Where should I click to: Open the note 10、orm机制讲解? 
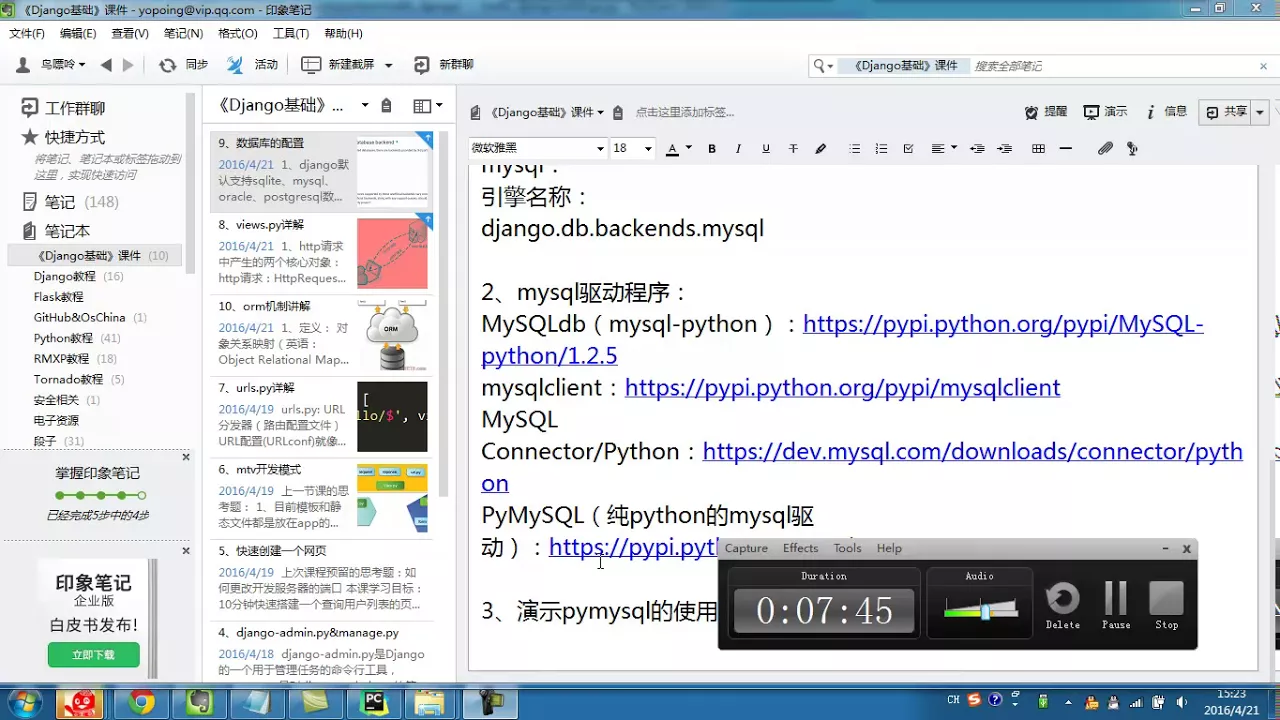(x=321, y=335)
